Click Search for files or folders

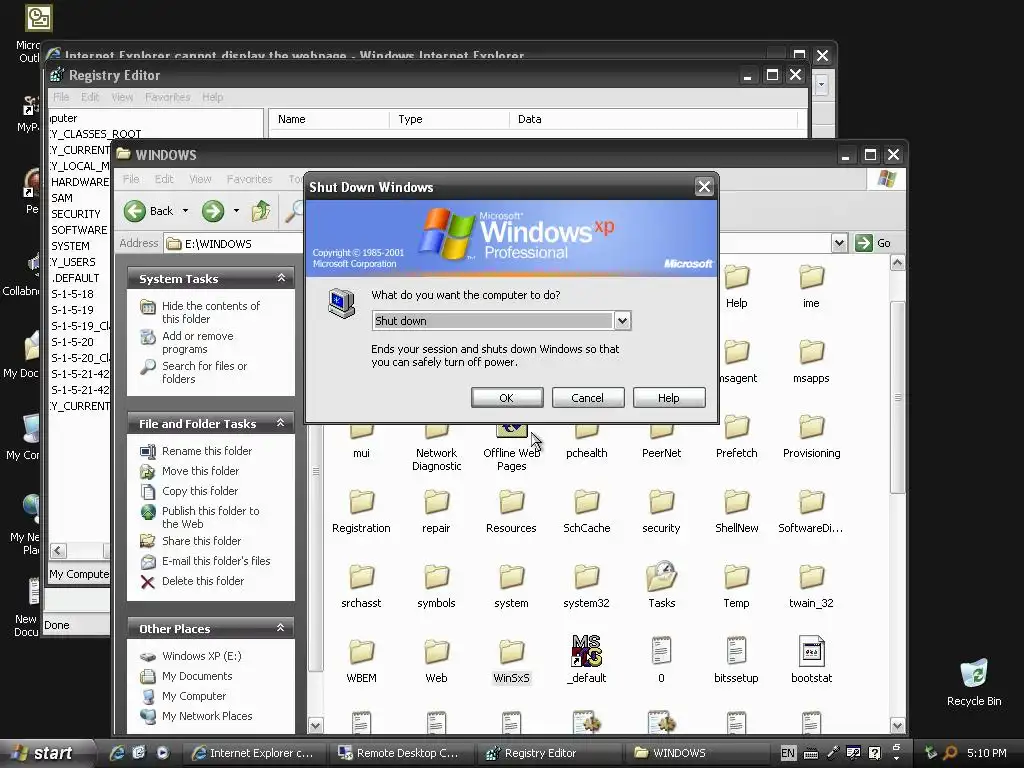[x=204, y=372]
